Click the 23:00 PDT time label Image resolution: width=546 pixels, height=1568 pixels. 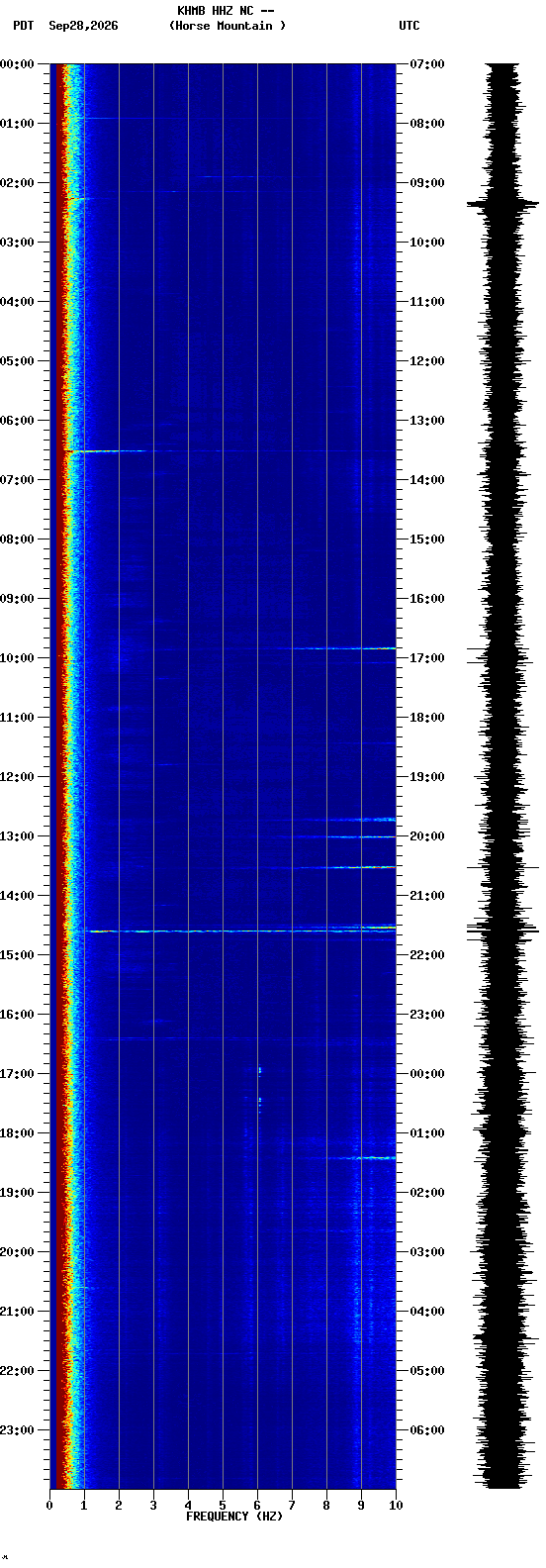pyautogui.click(x=17, y=1430)
